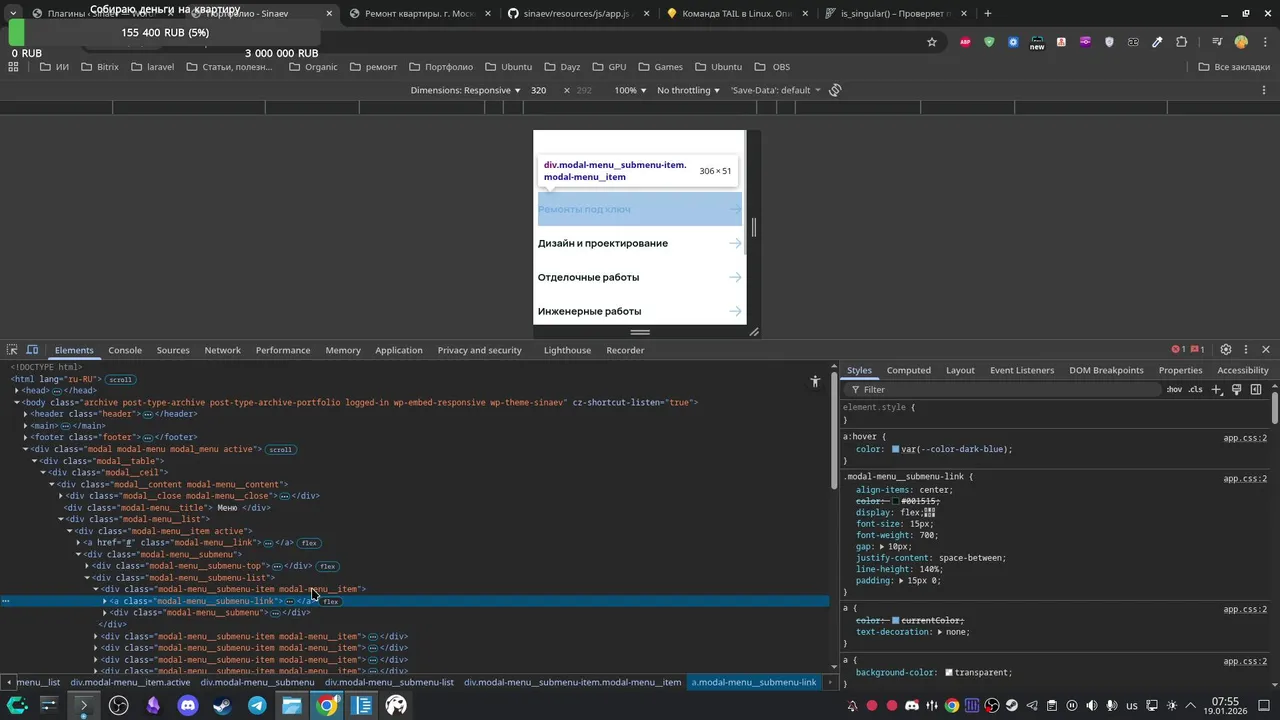
Task: Open the Event Listeners tab
Action: click(1022, 370)
